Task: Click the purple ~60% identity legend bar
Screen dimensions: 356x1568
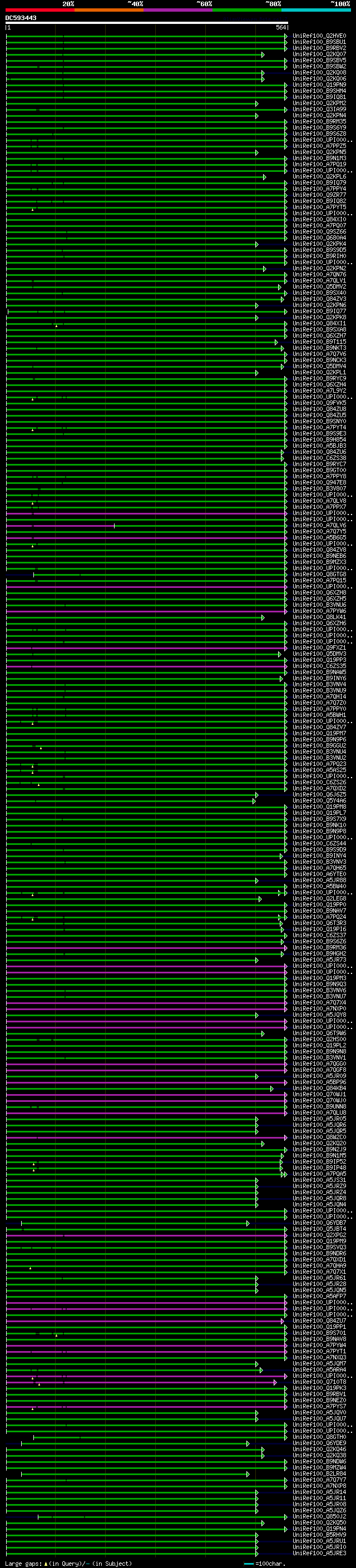Action: tap(177, 10)
